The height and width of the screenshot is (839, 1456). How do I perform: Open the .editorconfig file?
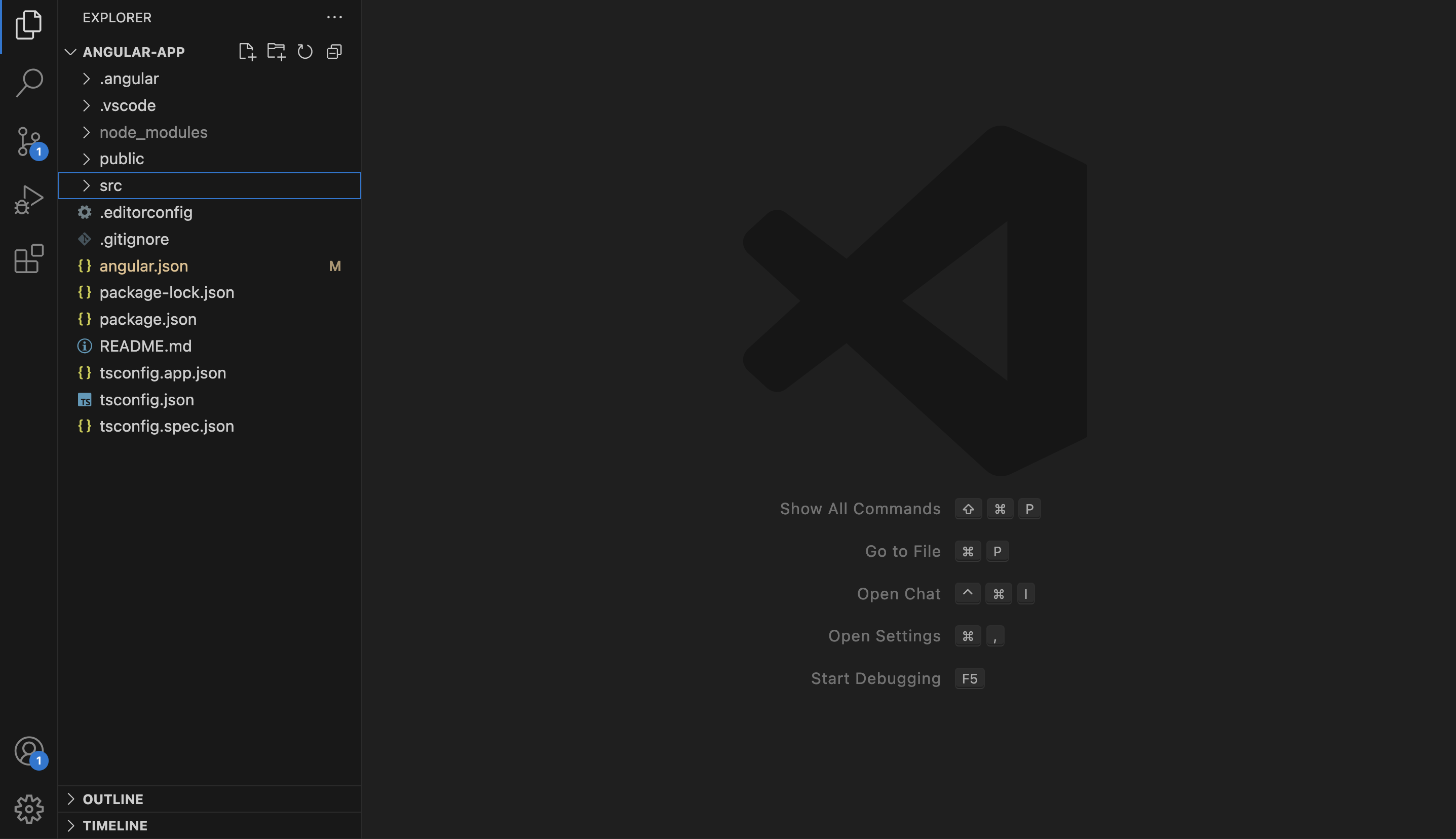pyautogui.click(x=210, y=213)
